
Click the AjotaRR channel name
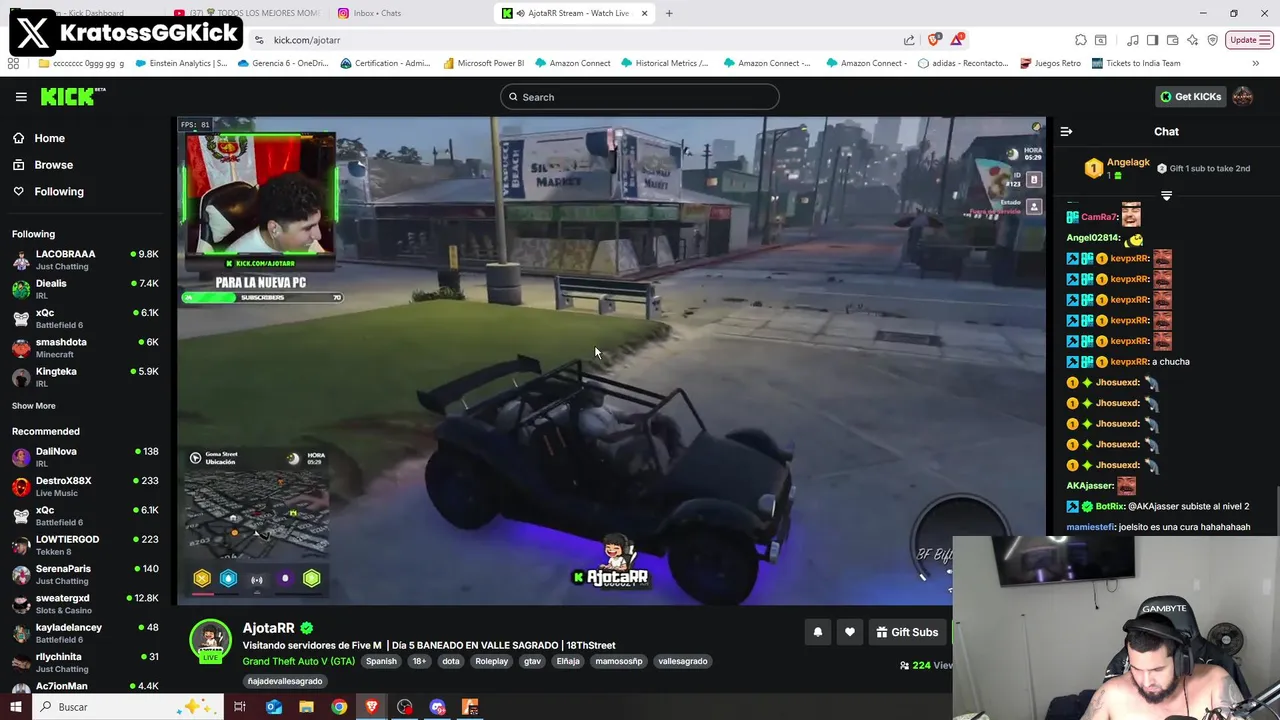tap(268, 628)
